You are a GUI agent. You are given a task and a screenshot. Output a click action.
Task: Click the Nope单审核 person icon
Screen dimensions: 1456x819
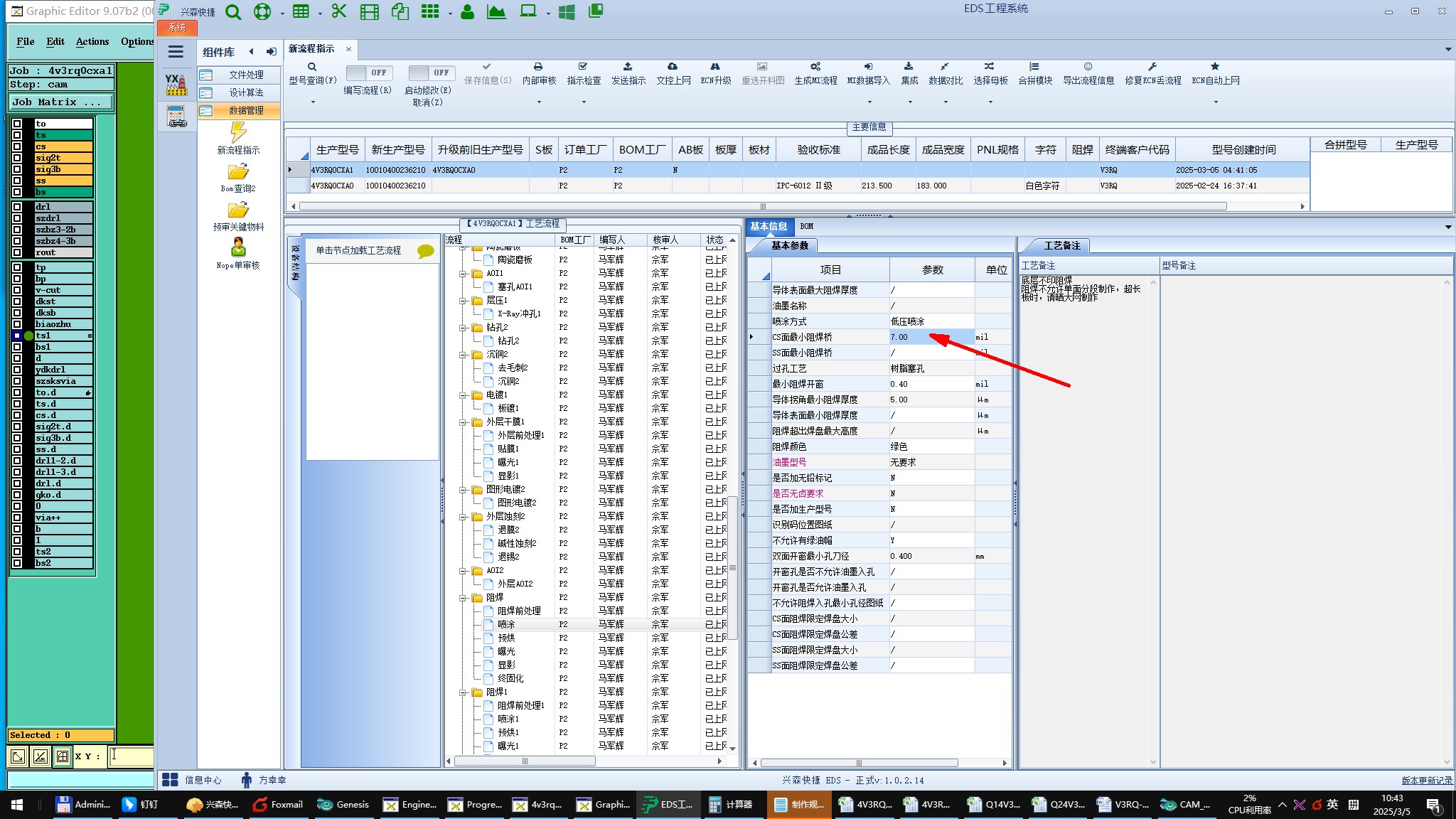tap(238, 247)
